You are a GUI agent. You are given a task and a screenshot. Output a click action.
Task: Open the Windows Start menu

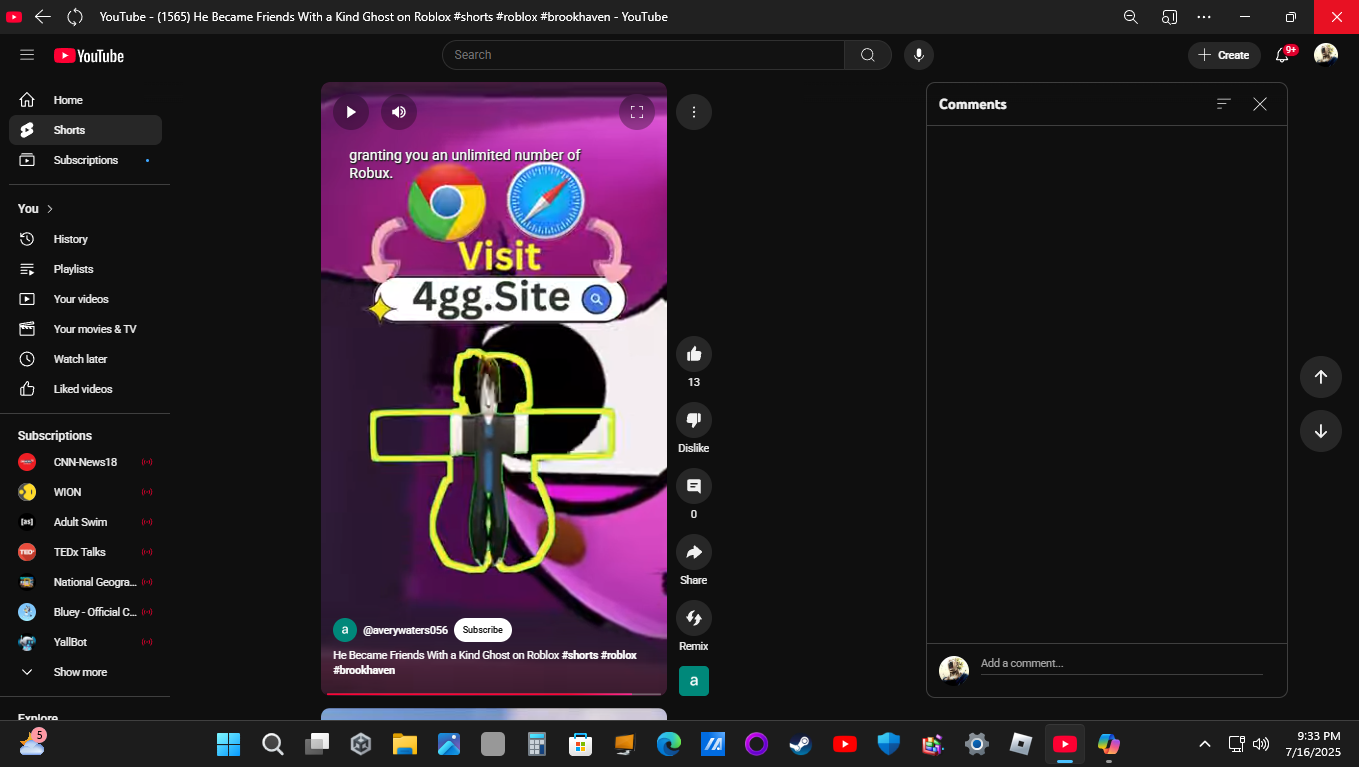pos(229,744)
